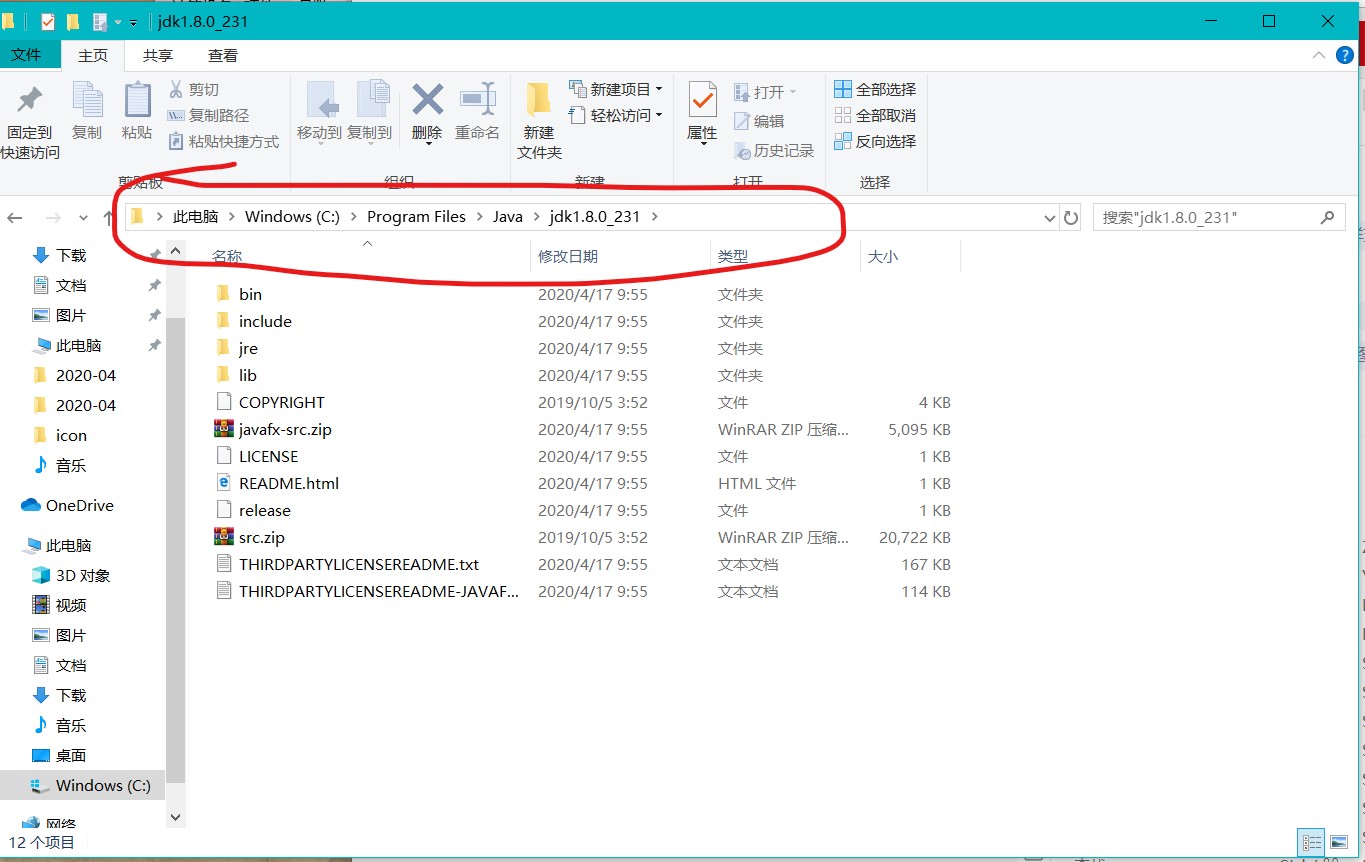Expand breadcrumb arrow after Program Files
1365x862 pixels.
pos(479,217)
